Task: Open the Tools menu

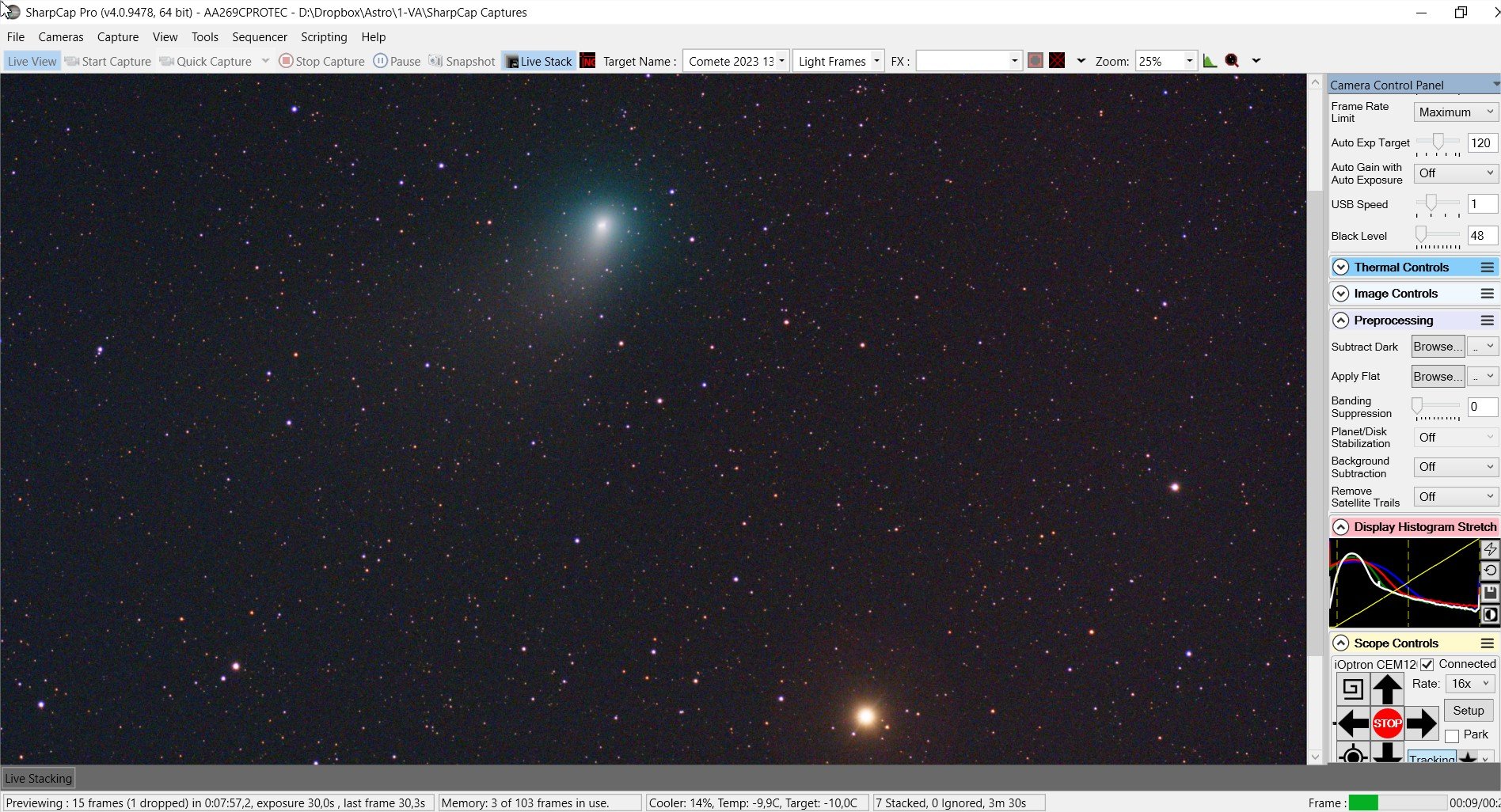Action: pos(205,37)
